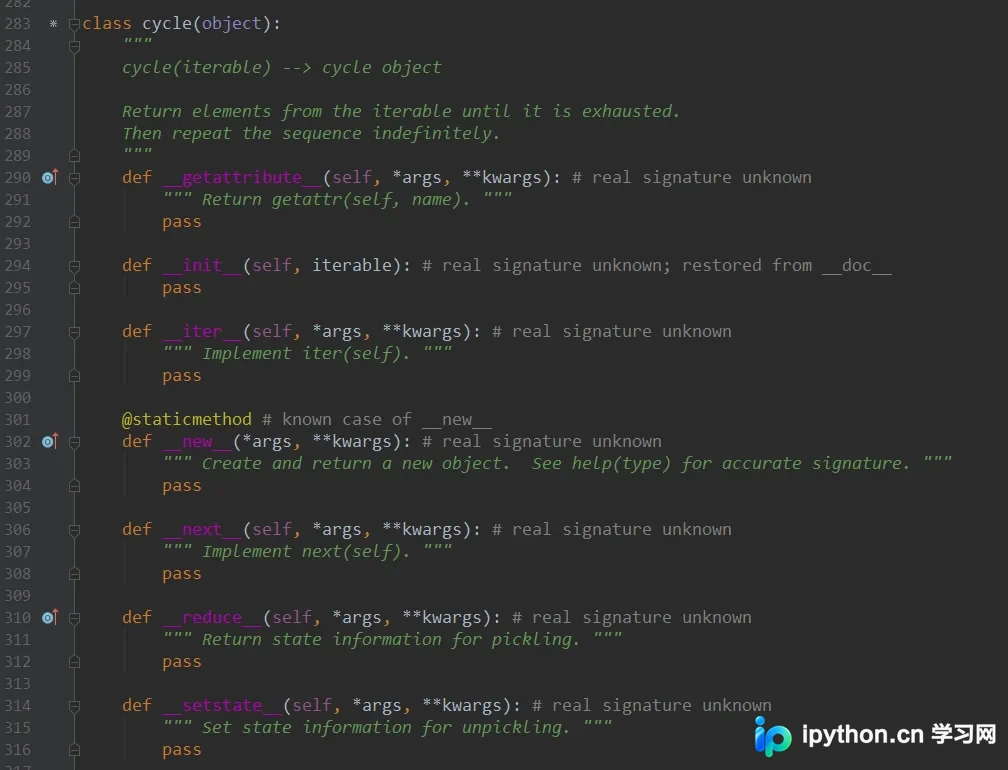Click line number 314 in the gutter
Screen dimensions: 1008x770
click(17, 706)
